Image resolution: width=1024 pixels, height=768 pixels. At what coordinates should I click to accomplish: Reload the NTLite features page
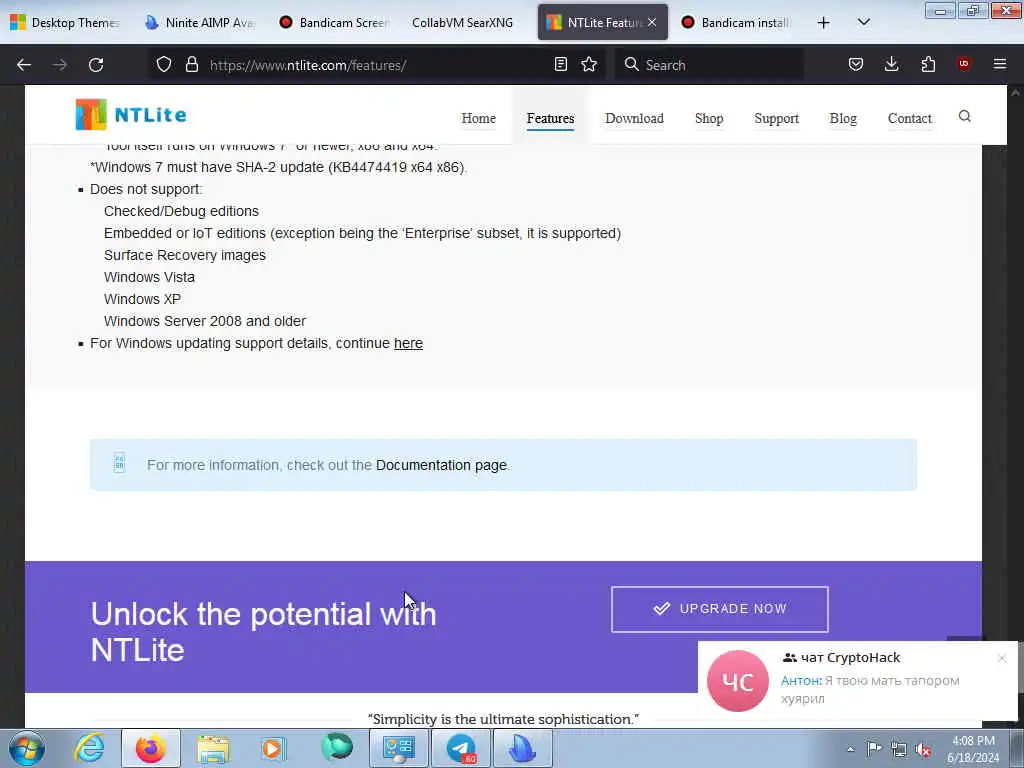[96, 65]
